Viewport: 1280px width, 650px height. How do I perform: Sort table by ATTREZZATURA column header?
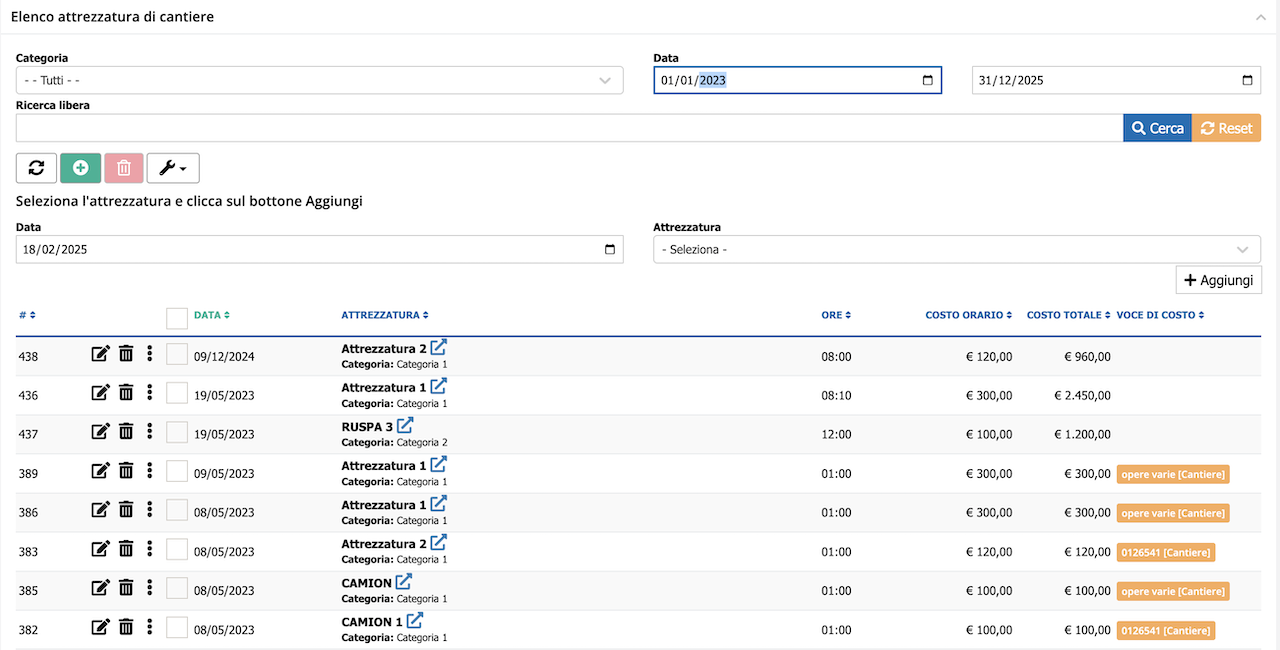[385, 315]
